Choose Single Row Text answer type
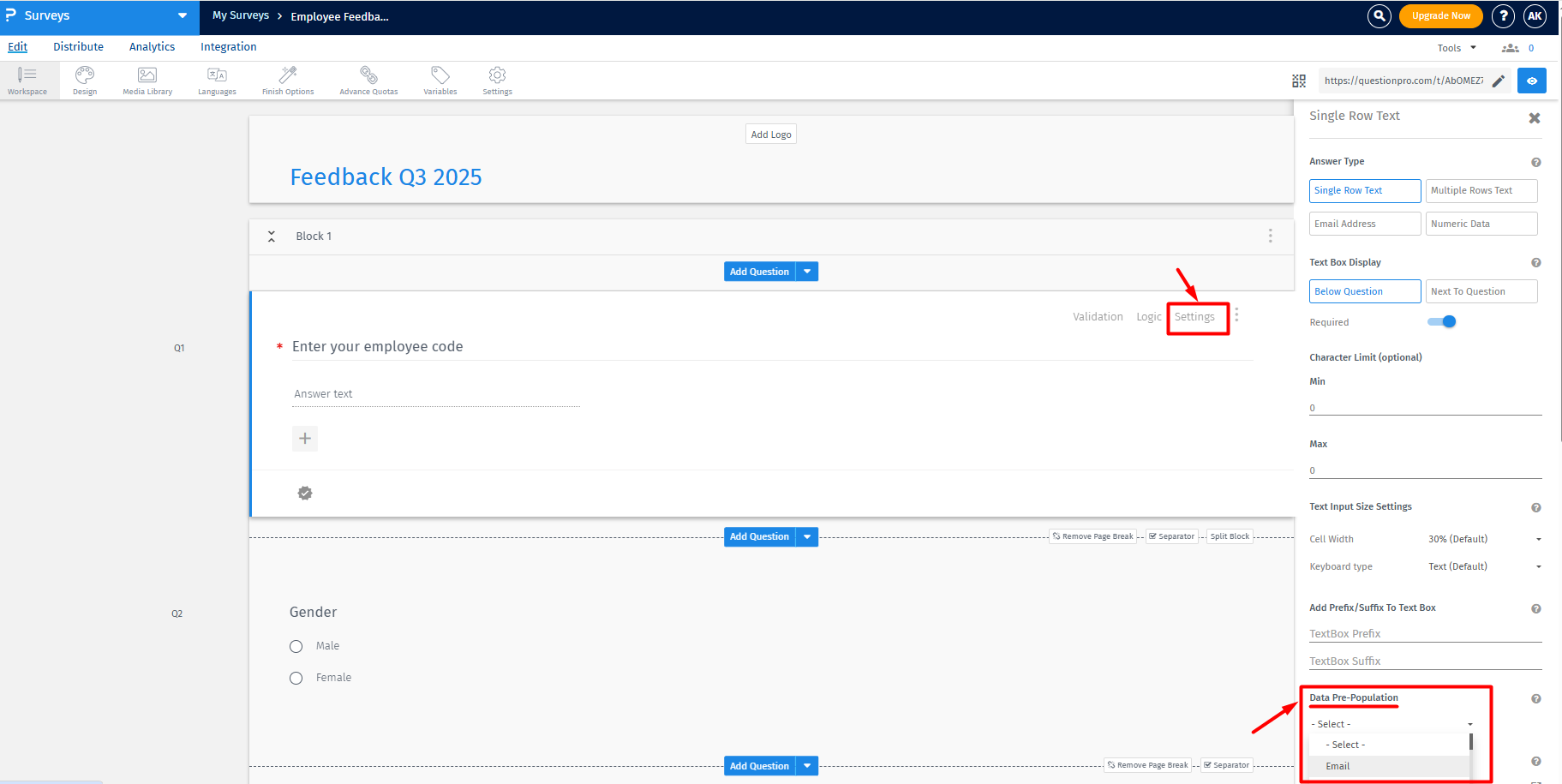The width and height of the screenshot is (1562, 784). click(1365, 190)
